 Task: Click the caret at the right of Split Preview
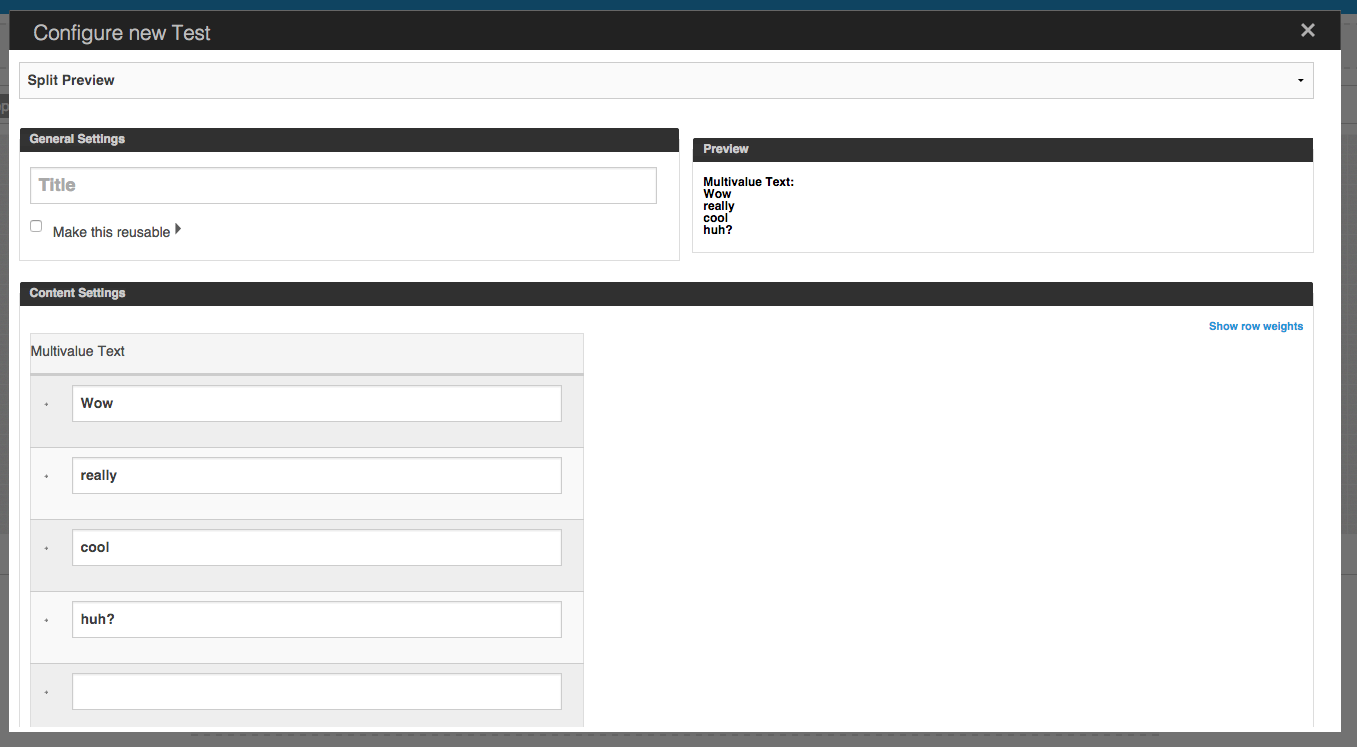point(1299,80)
